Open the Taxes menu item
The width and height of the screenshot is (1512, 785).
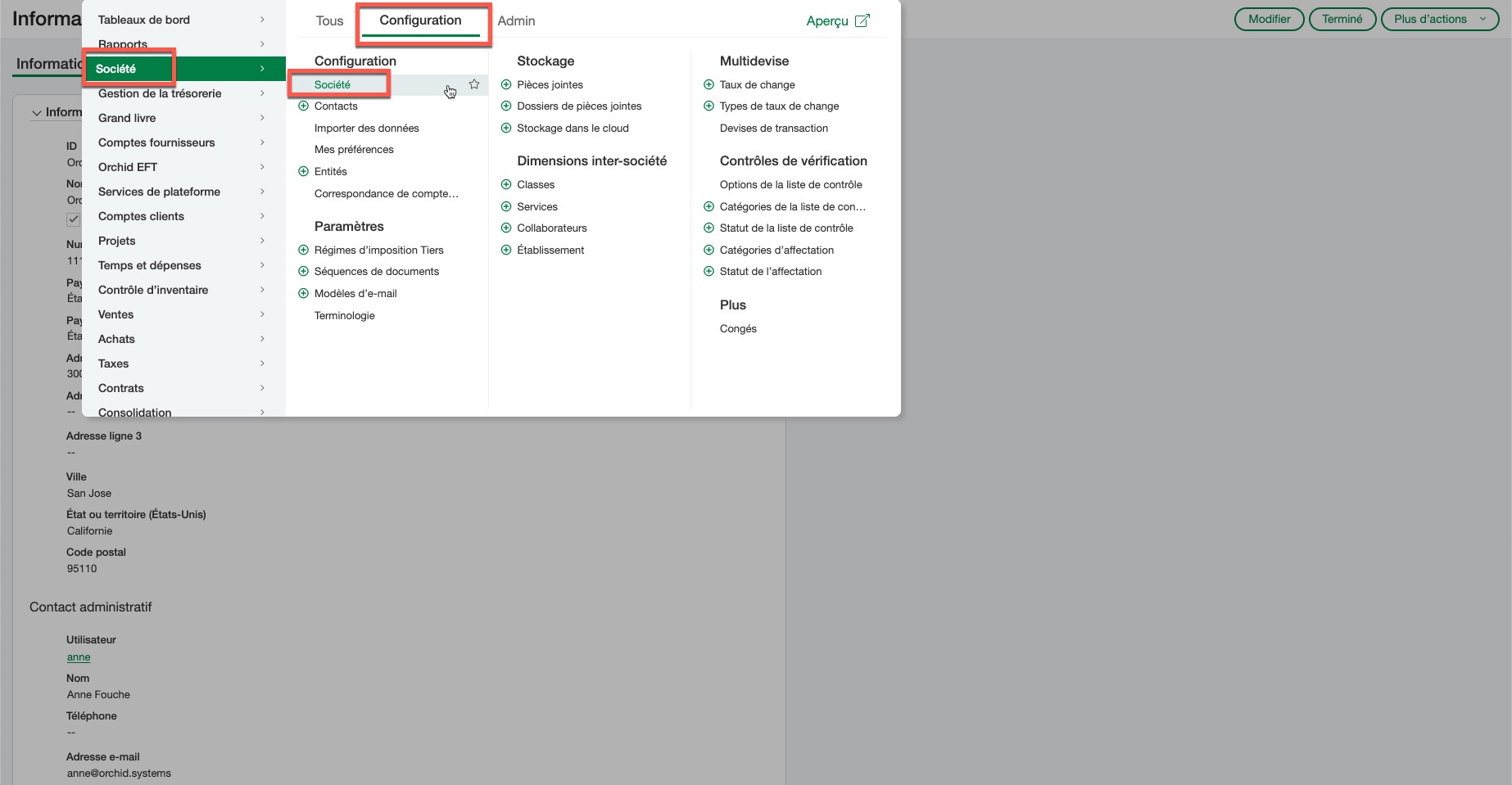(114, 363)
